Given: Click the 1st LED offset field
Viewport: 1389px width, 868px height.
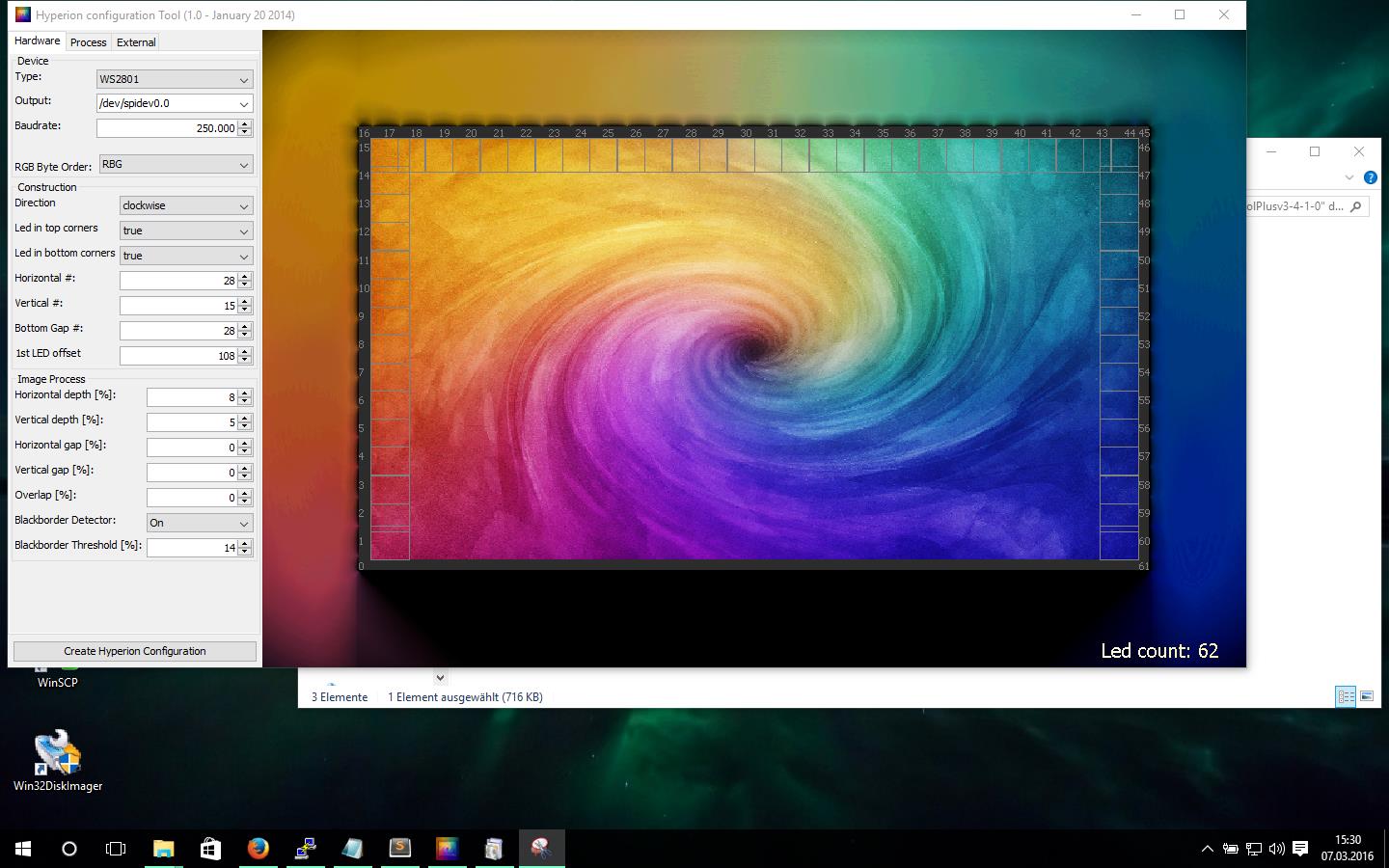Looking at the screenshot, I should (178, 356).
